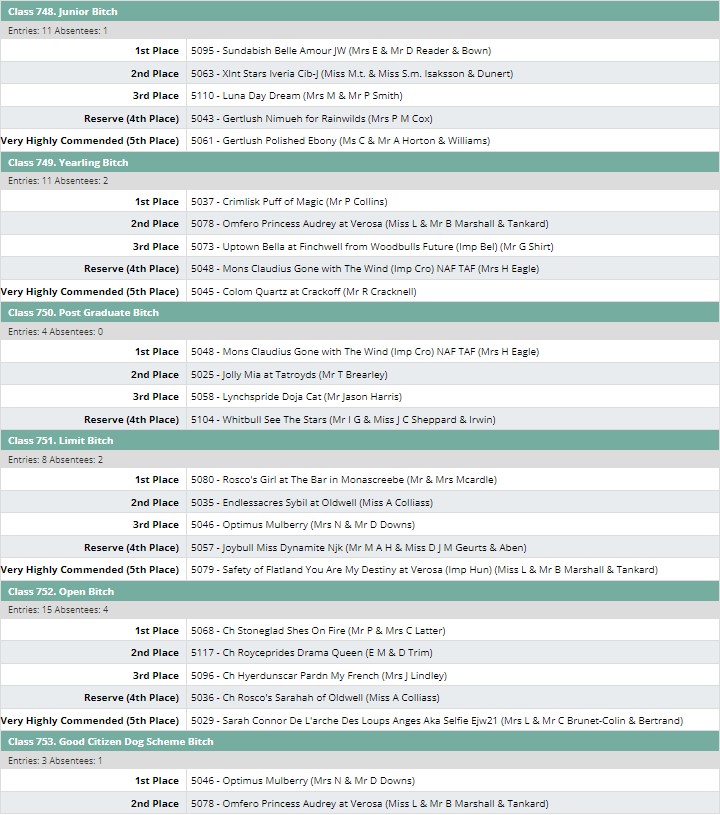Click 'Entries: 3 Absentees: 1' text

(x=55, y=760)
